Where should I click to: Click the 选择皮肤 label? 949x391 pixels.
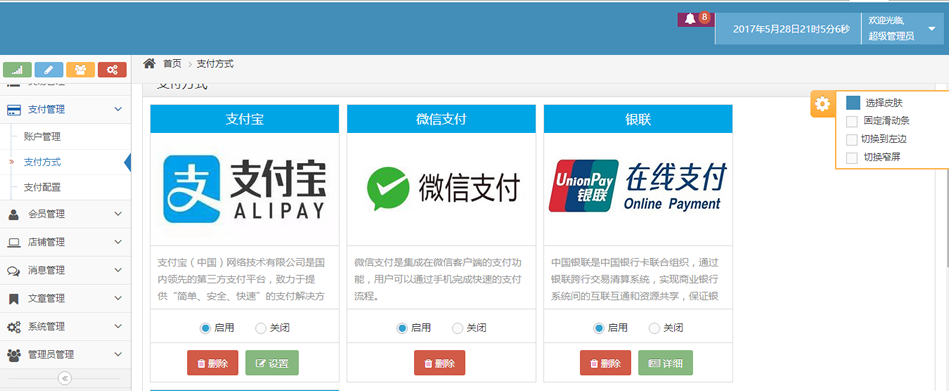coord(884,103)
